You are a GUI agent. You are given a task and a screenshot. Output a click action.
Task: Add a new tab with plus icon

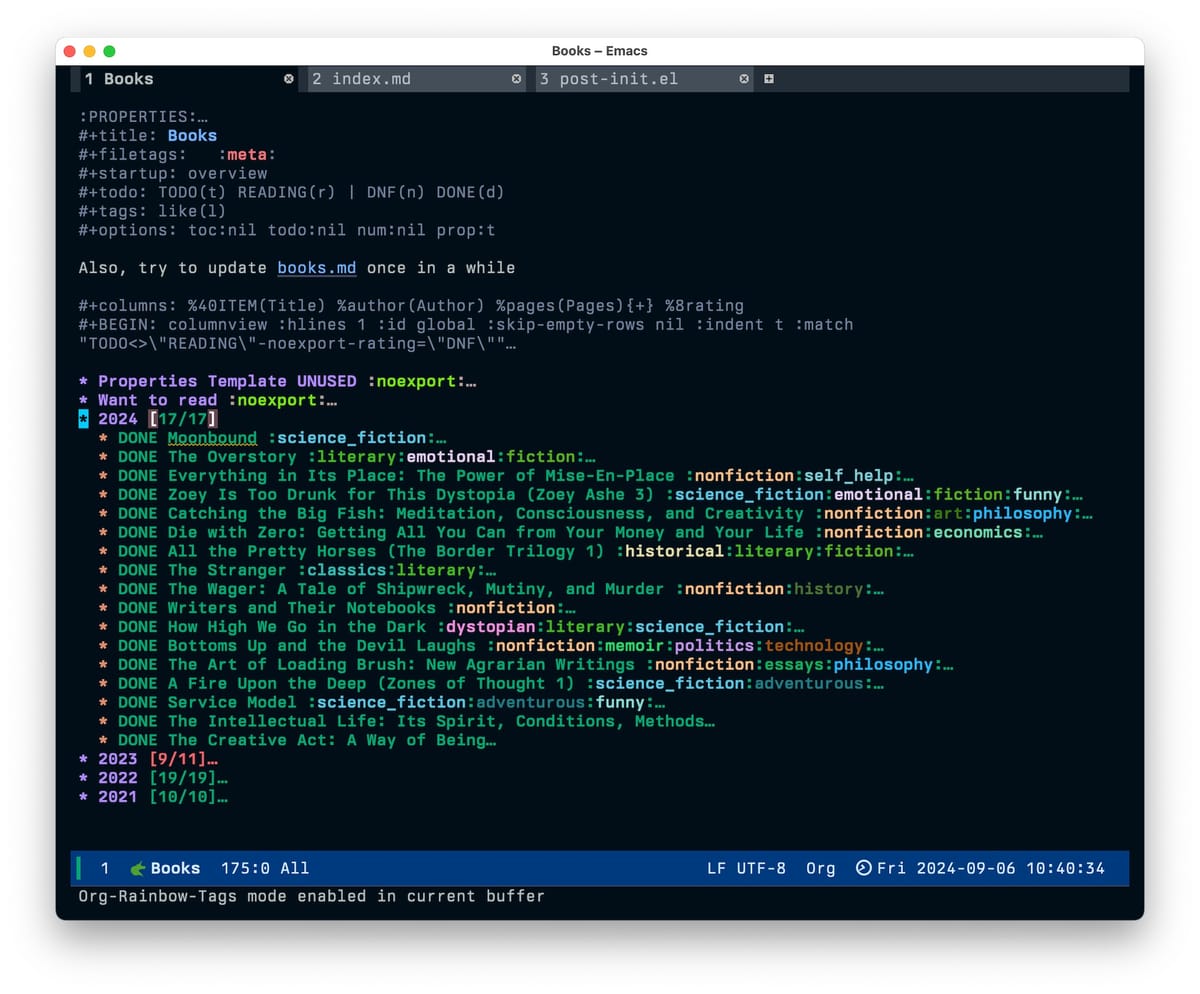pyautogui.click(x=769, y=79)
